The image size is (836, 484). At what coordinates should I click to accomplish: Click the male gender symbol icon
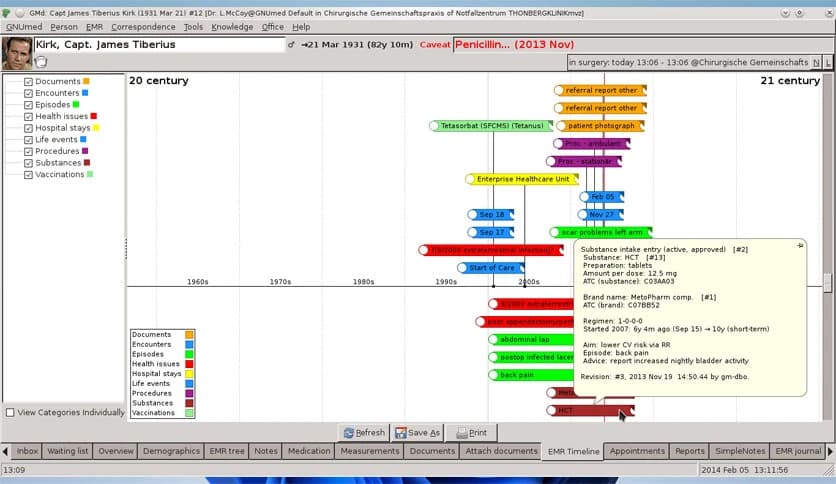pos(291,45)
